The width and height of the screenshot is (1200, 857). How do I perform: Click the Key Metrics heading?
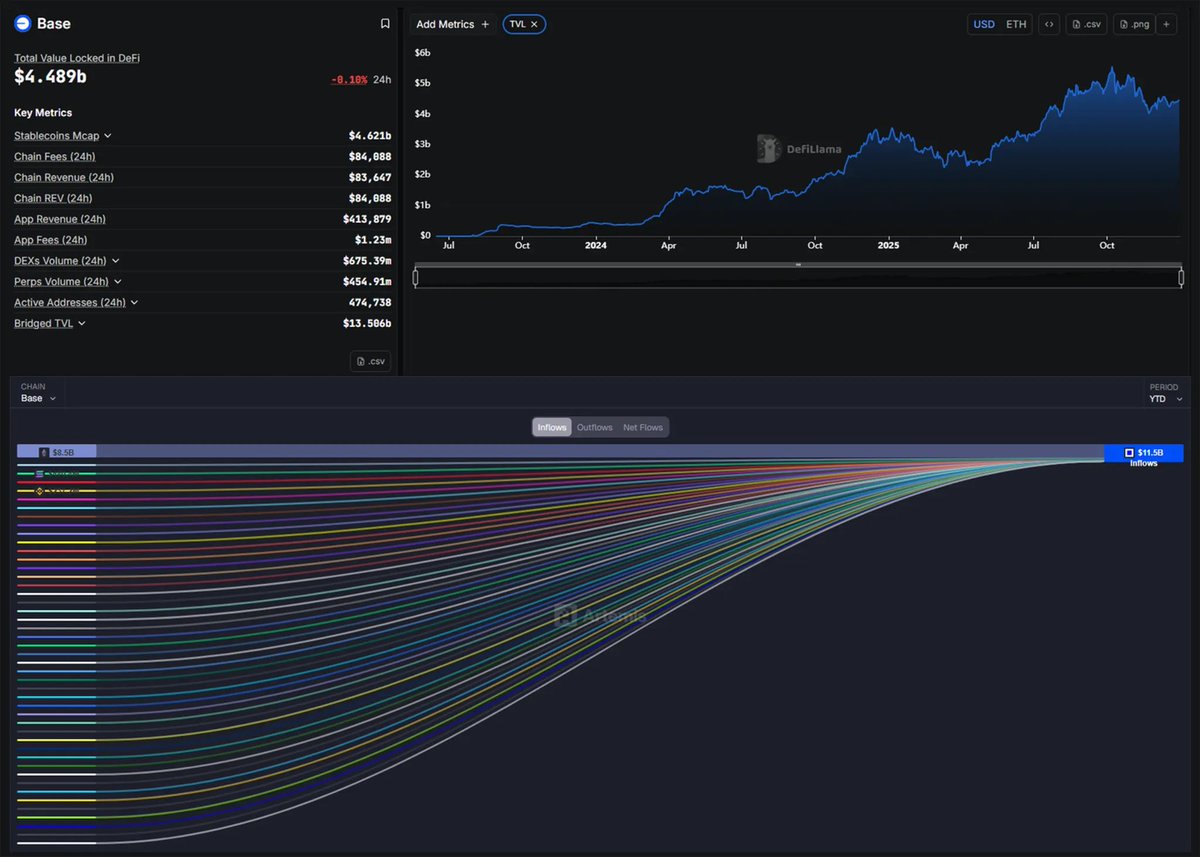(43, 113)
